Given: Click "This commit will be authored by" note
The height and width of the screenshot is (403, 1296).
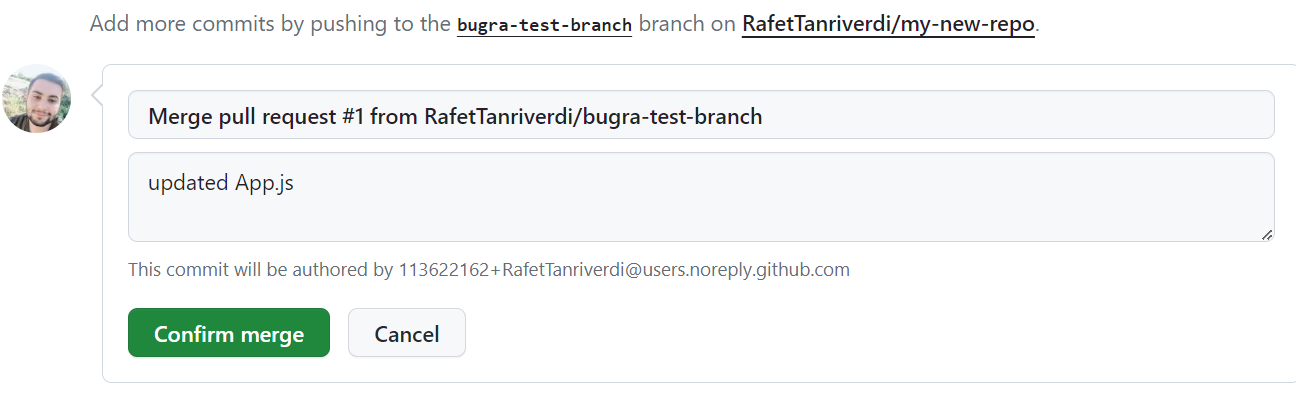Looking at the screenshot, I should click(x=261, y=269).
